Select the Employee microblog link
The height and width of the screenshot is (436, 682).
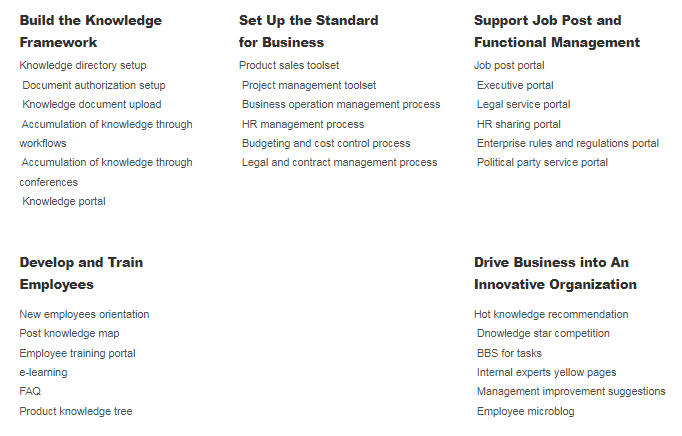(x=526, y=412)
